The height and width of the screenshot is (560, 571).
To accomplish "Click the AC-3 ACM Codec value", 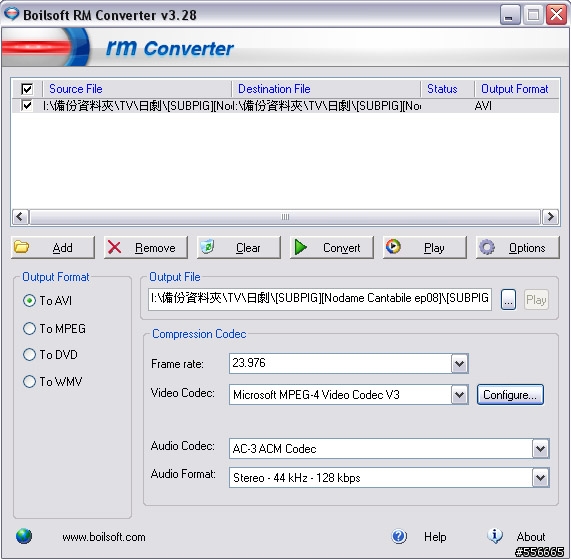I will click(x=274, y=449).
